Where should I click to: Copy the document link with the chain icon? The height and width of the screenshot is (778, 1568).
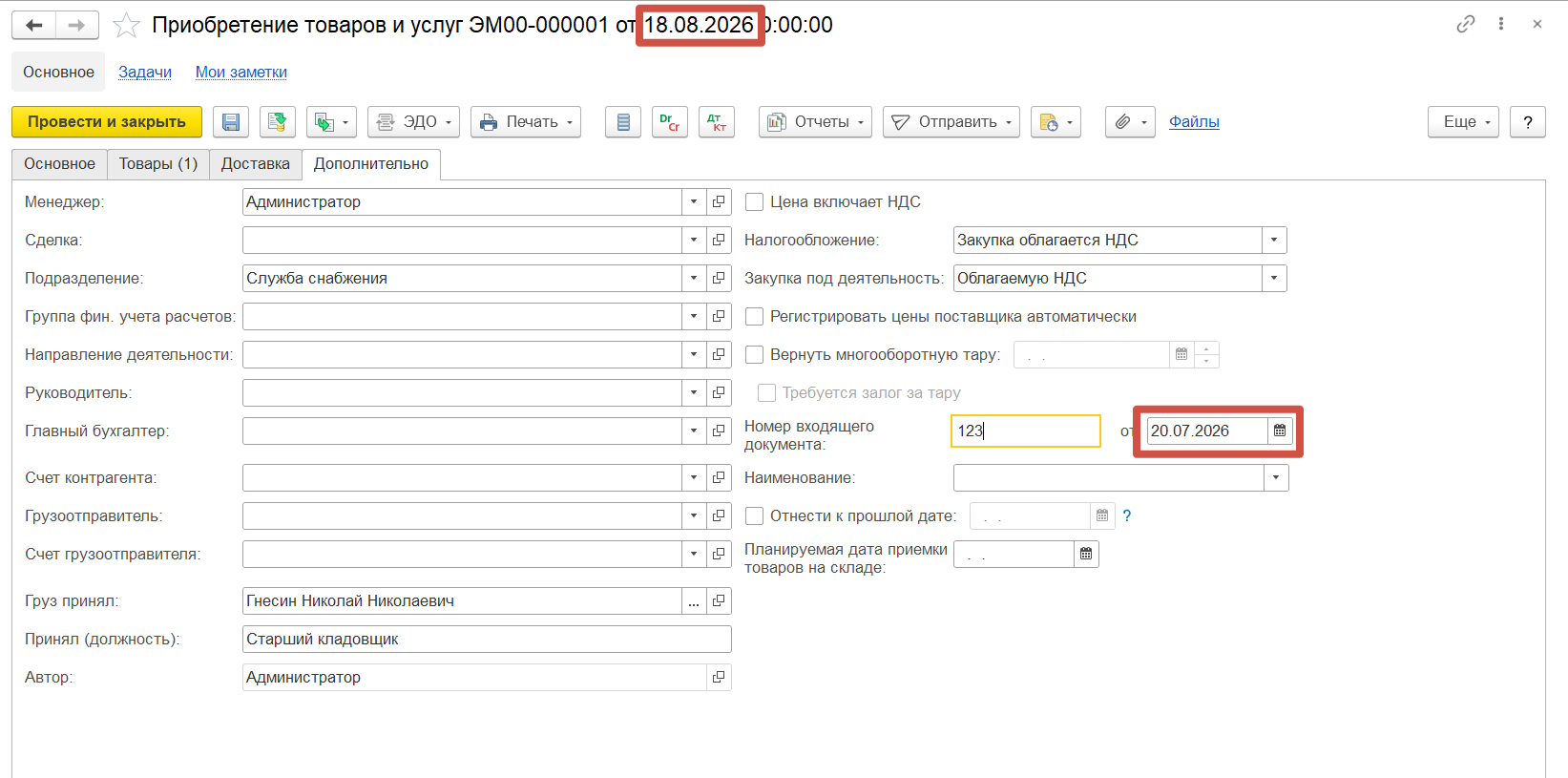(1466, 24)
